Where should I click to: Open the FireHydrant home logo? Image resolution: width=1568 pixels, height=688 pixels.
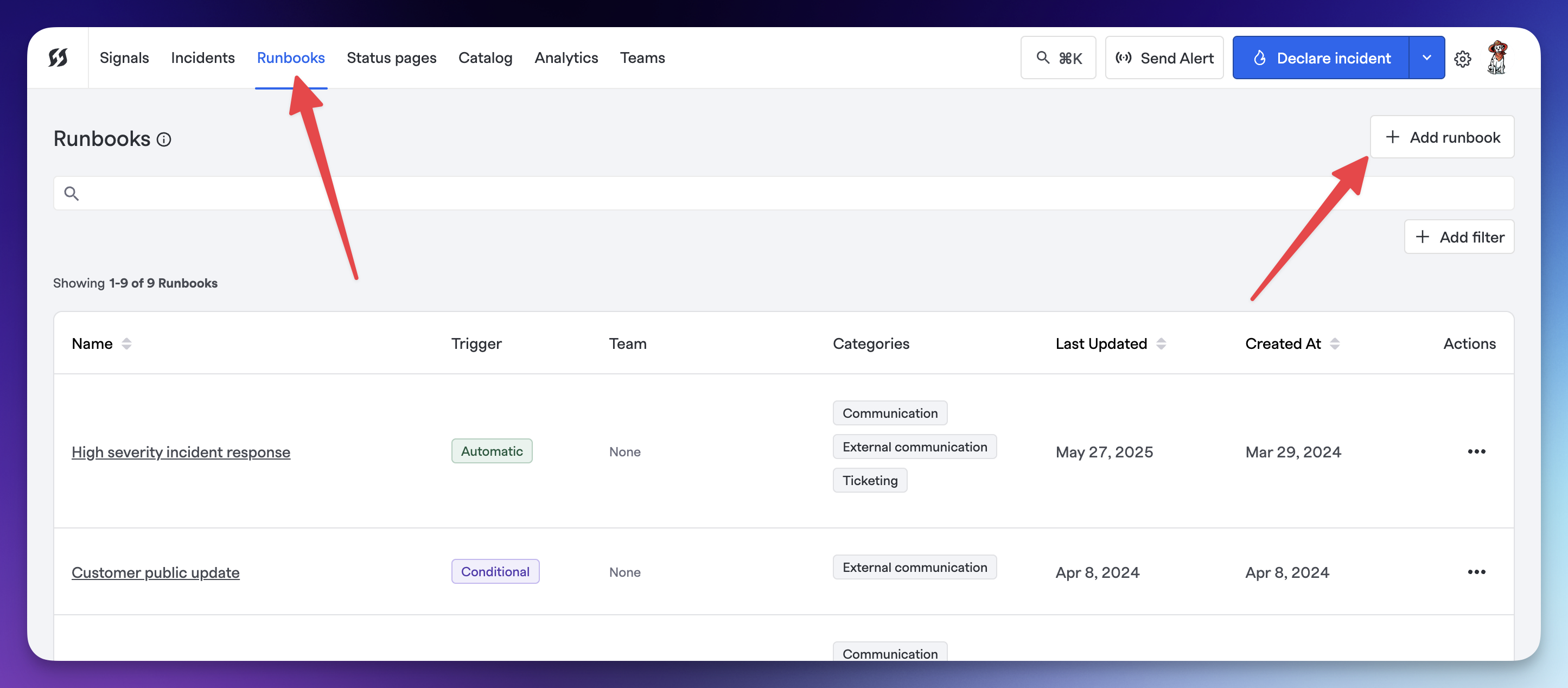click(x=58, y=58)
